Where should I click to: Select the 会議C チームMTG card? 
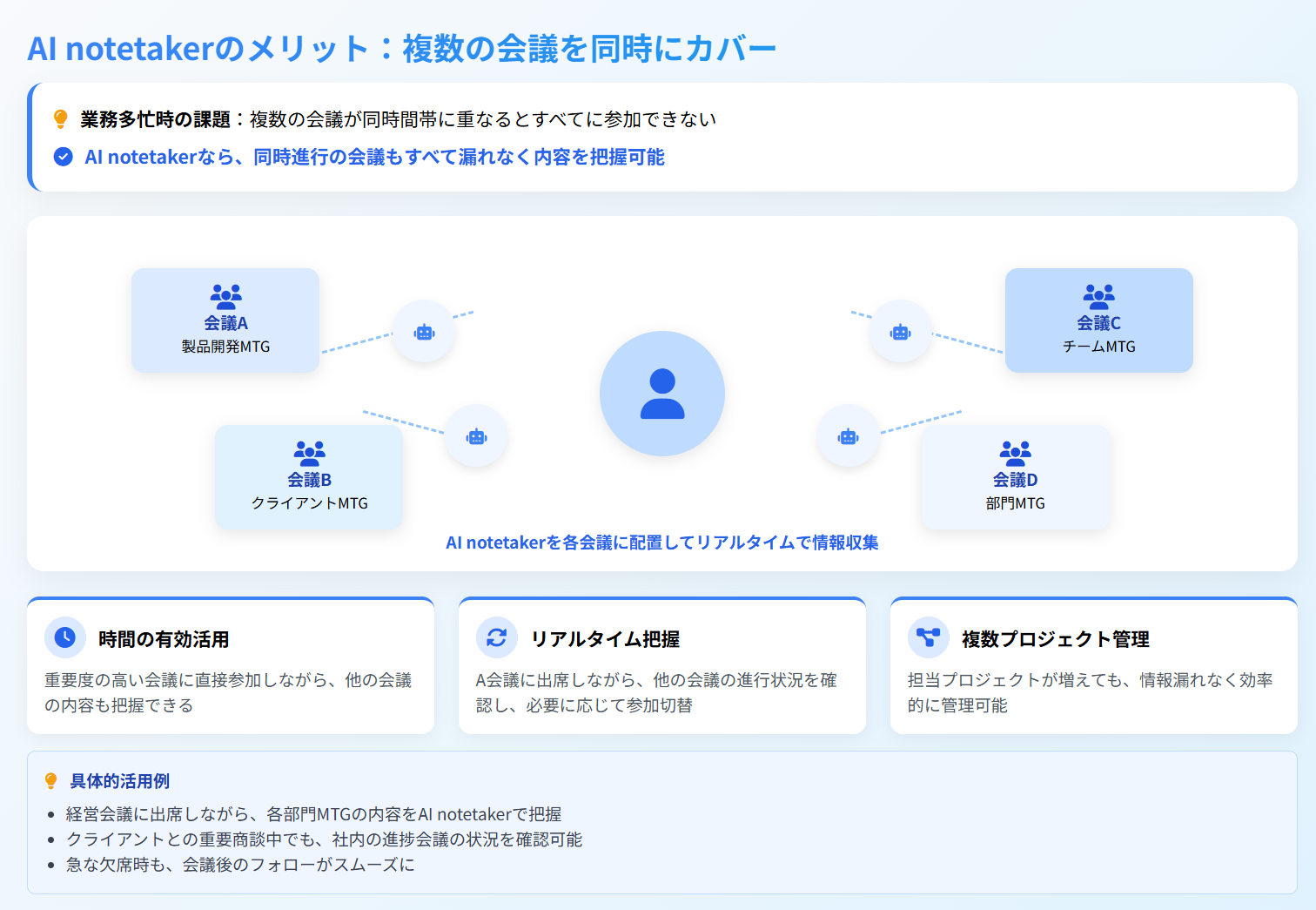click(1098, 320)
